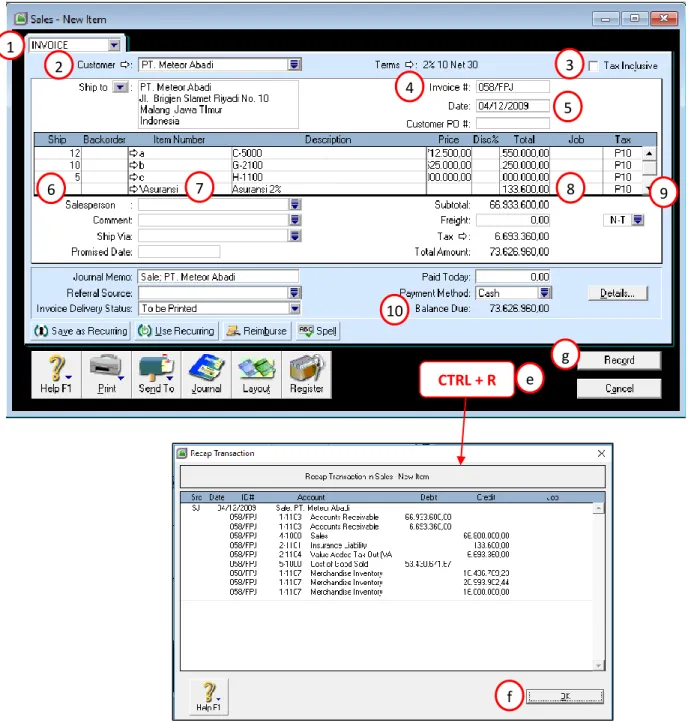This screenshot has height=726, width=688.
Task: Click item arrow beside item b
Action: coord(133,165)
